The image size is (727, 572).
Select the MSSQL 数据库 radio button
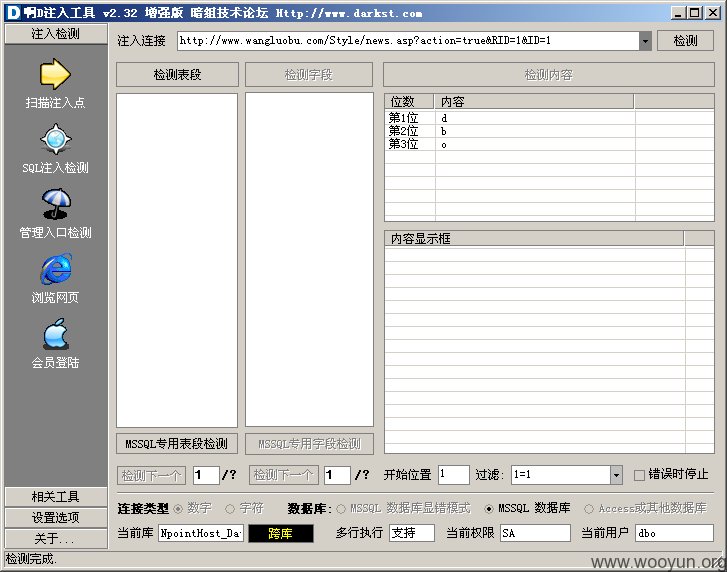(489, 509)
